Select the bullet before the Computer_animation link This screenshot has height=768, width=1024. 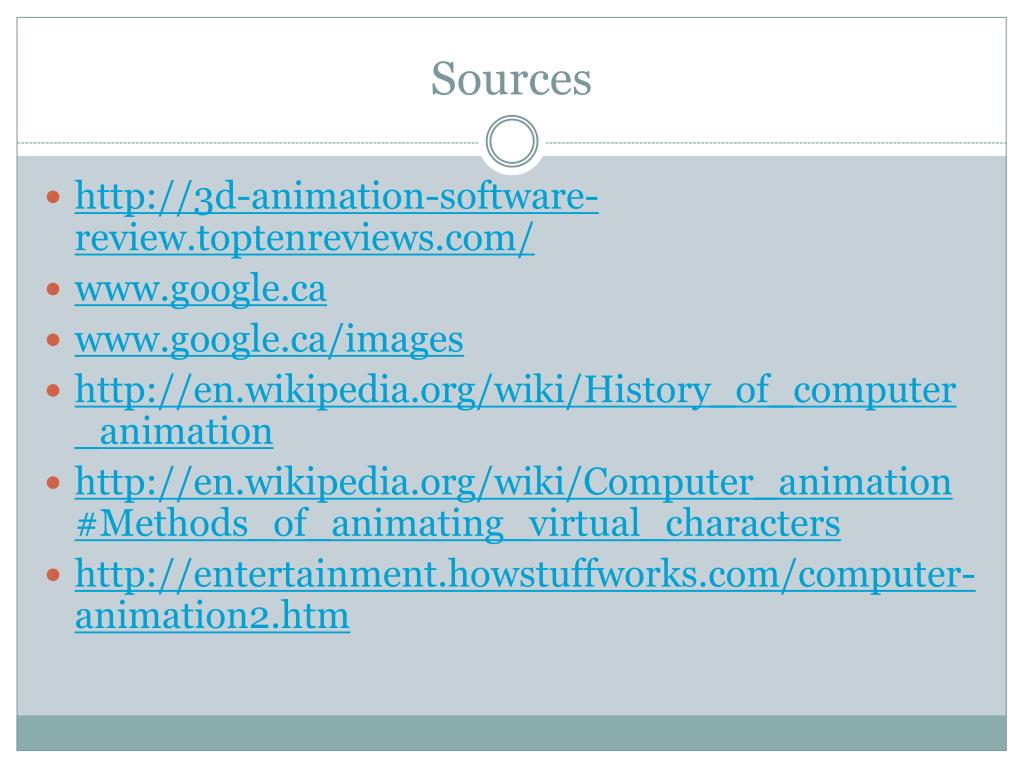click(x=54, y=483)
